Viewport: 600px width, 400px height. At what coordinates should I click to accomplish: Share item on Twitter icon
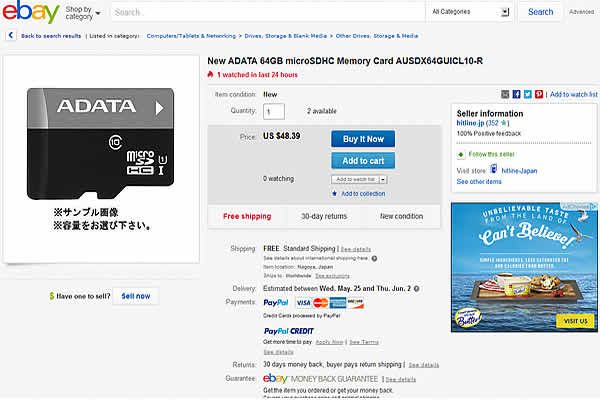point(528,94)
